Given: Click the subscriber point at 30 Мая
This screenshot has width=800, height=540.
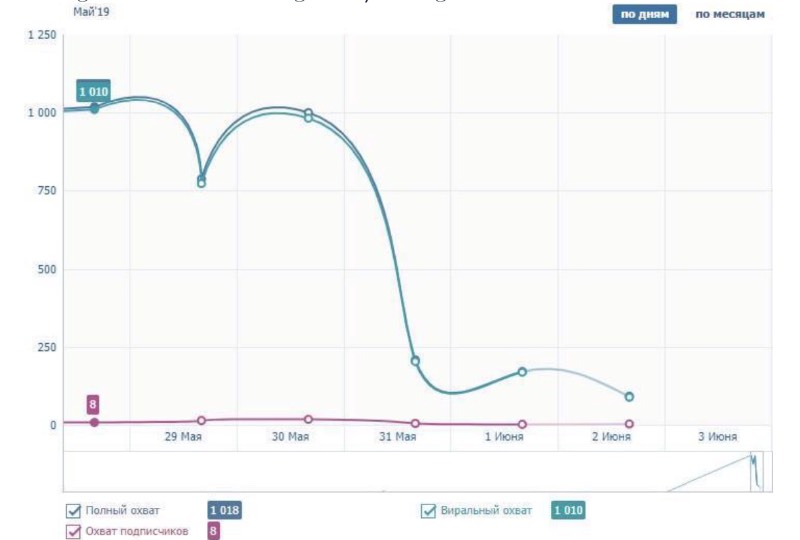Looking at the screenshot, I should point(308,419).
